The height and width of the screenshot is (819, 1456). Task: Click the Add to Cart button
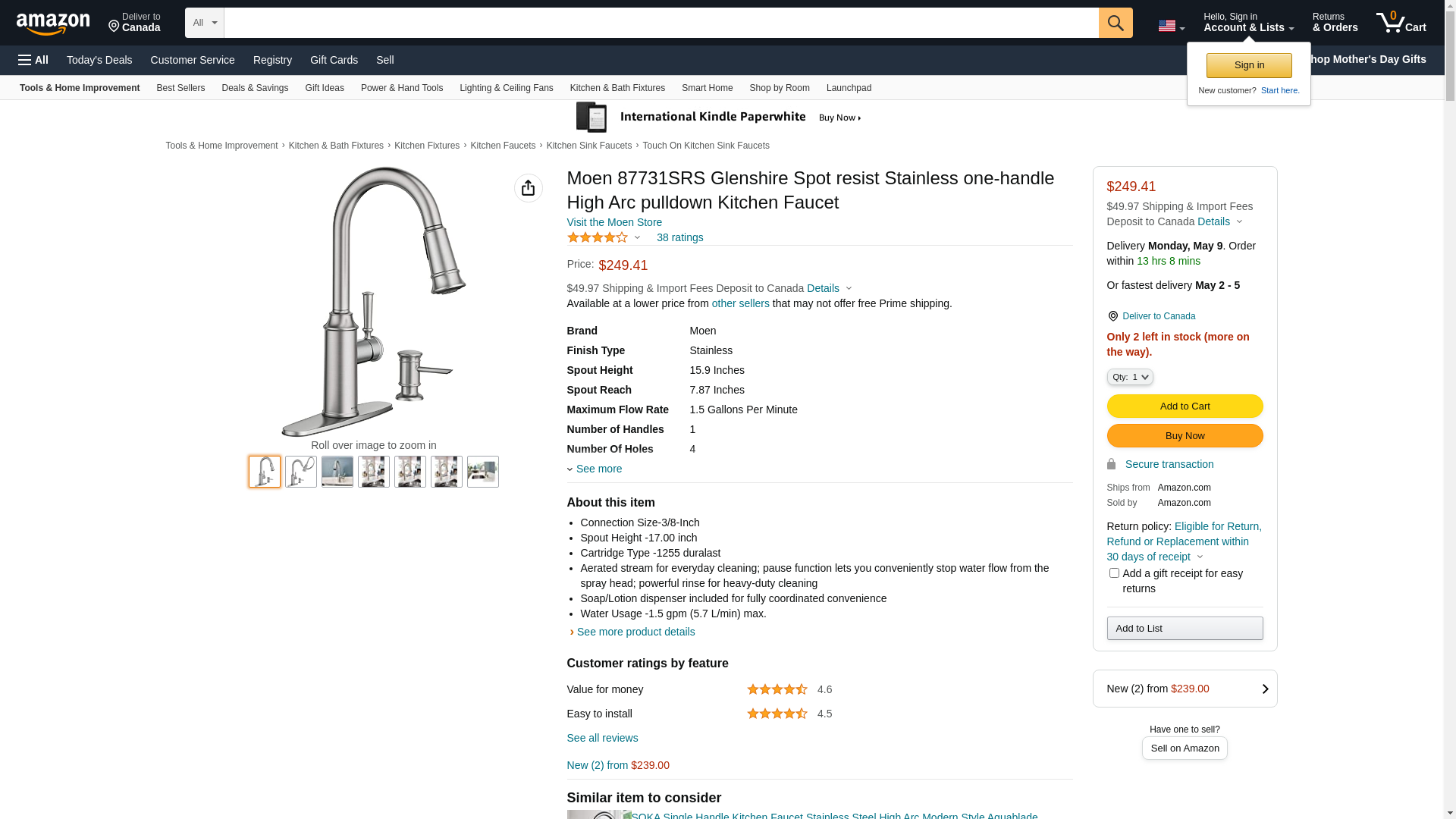[1185, 406]
